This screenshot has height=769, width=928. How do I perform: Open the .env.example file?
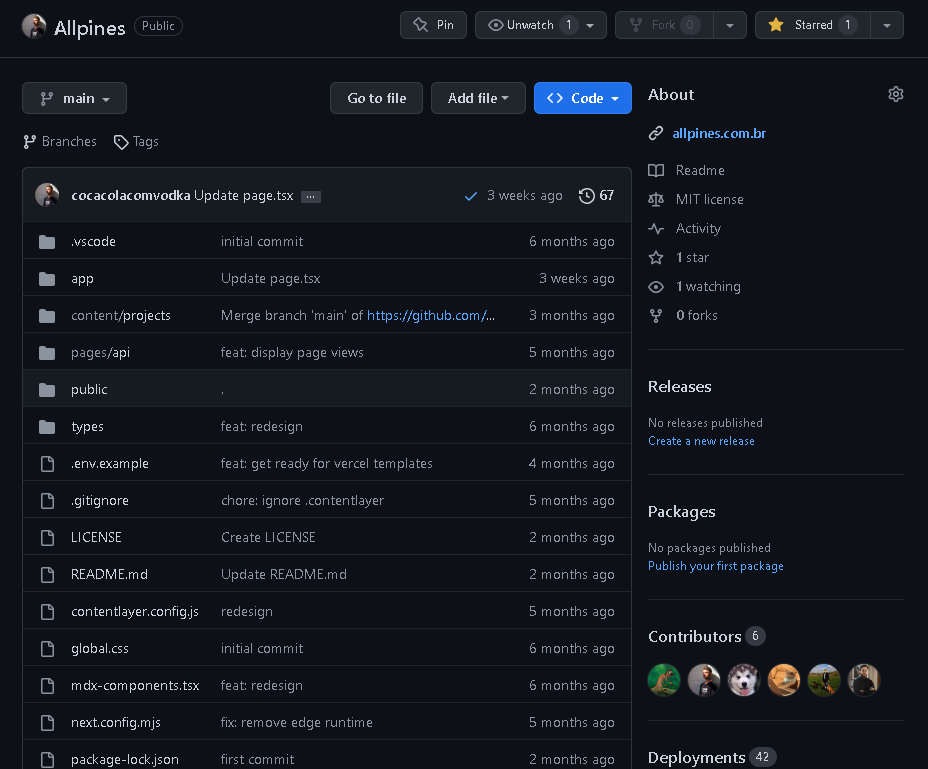(110, 464)
